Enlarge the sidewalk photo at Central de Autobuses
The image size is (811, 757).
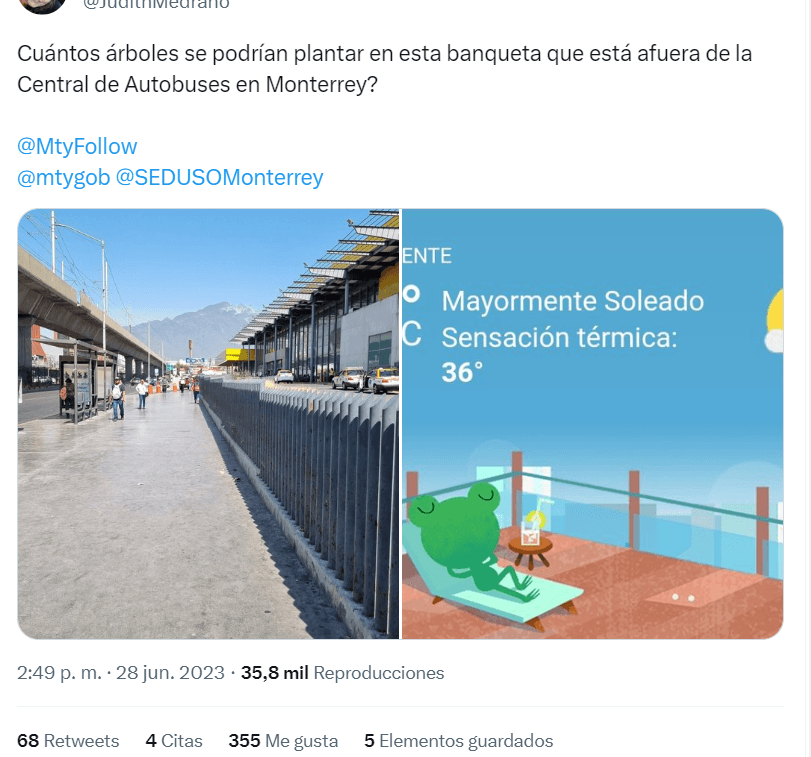coord(208,424)
